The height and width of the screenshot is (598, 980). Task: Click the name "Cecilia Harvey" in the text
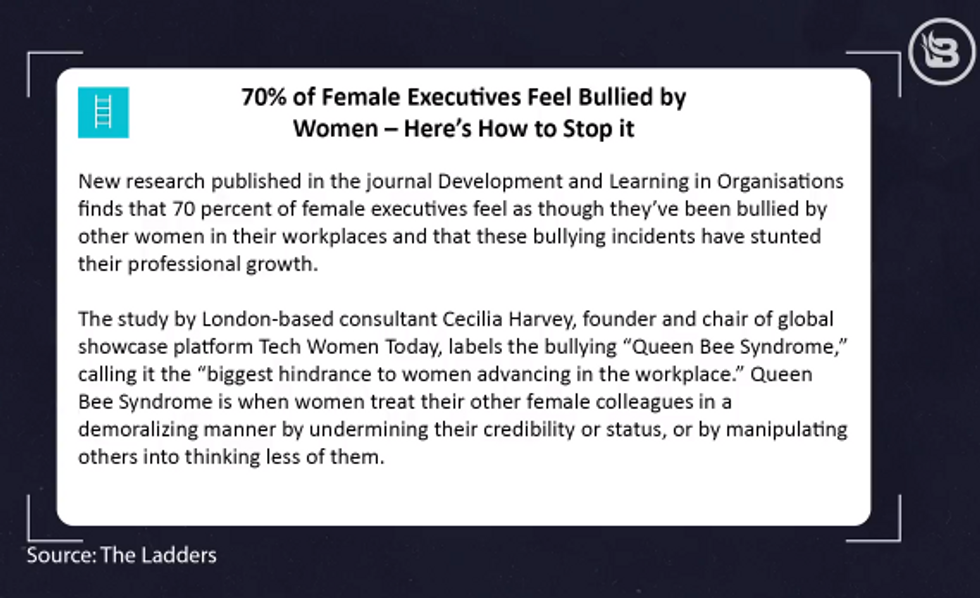tap(509, 319)
